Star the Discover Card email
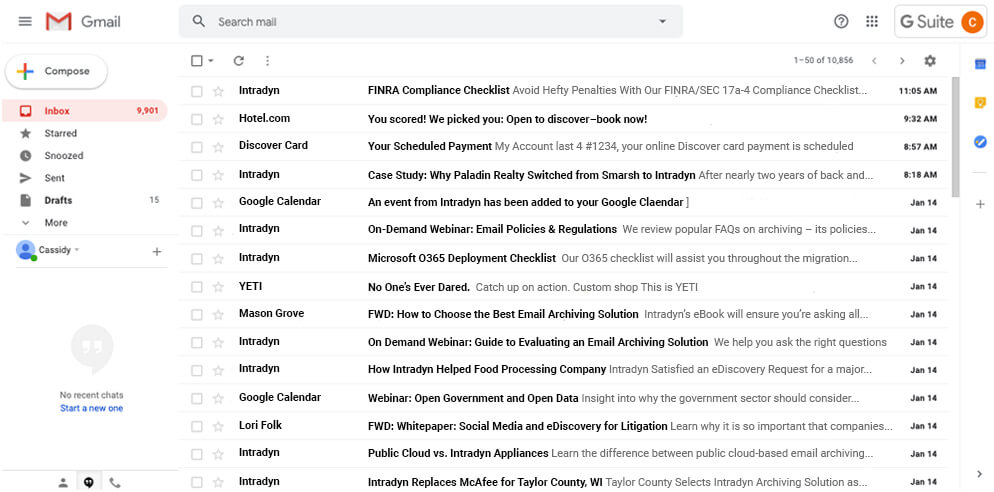 (218, 147)
